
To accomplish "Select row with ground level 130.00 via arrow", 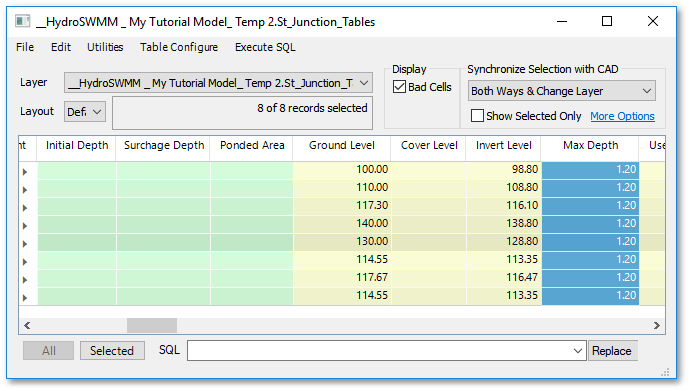I will (25, 244).
